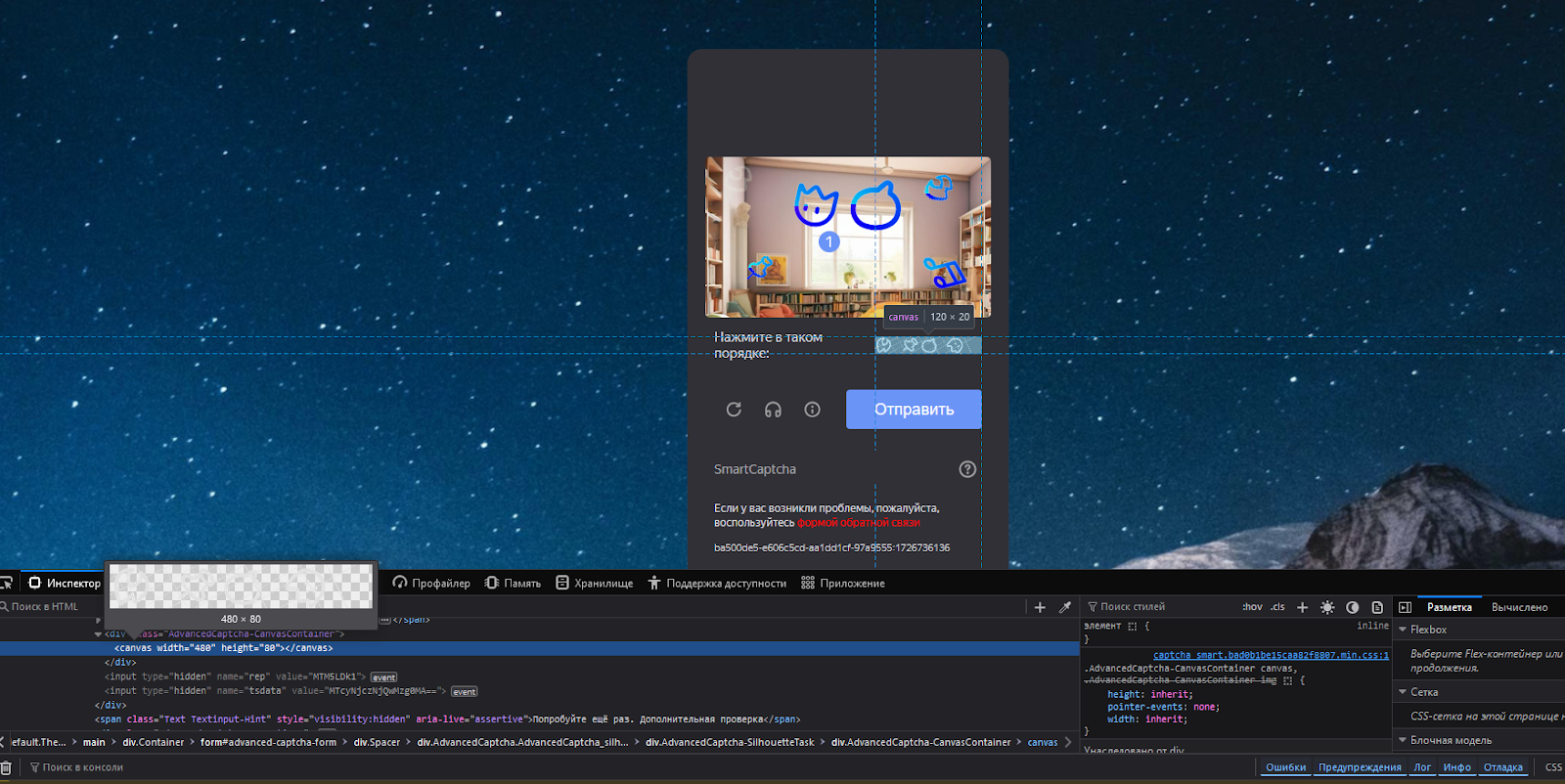1565x784 pixels.
Task: Toggle the CSS console filter
Action: [x=1553, y=767]
